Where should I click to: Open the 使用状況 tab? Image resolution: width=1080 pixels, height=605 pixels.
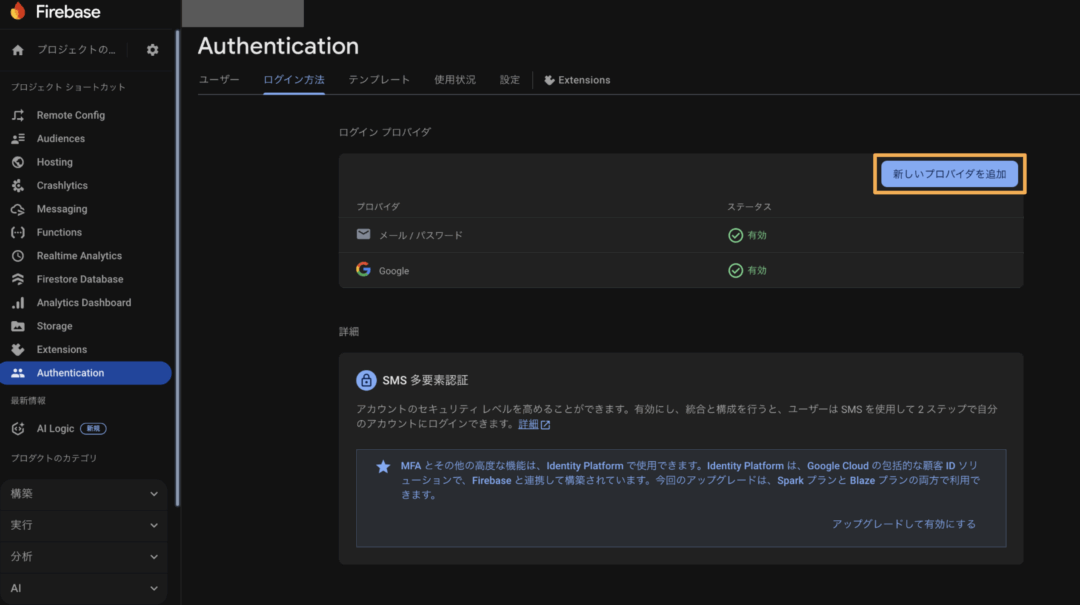tap(455, 80)
